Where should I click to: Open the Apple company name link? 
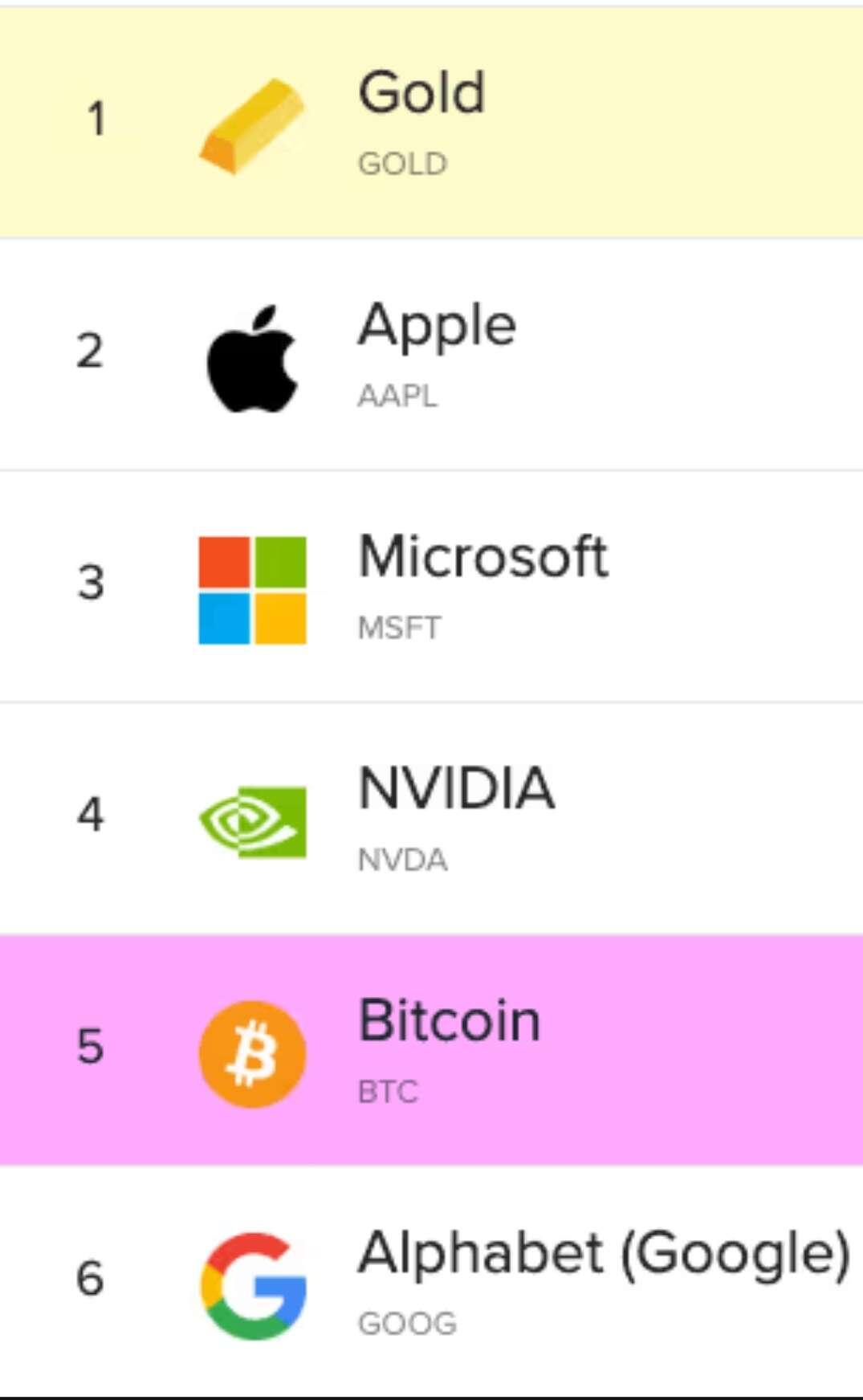point(438,328)
